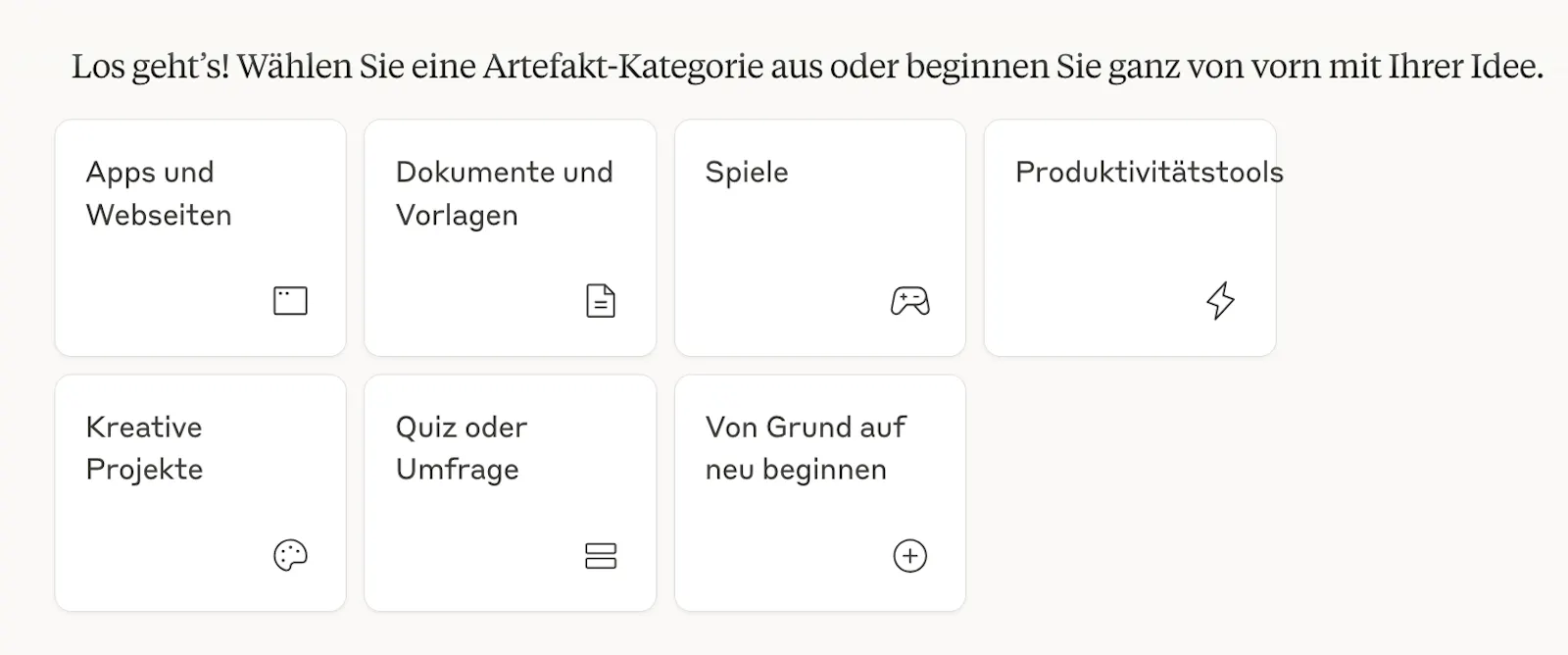Image resolution: width=1568 pixels, height=655 pixels.
Task: Open the "Produktivitätstools" label
Action: [x=1149, y=173]
